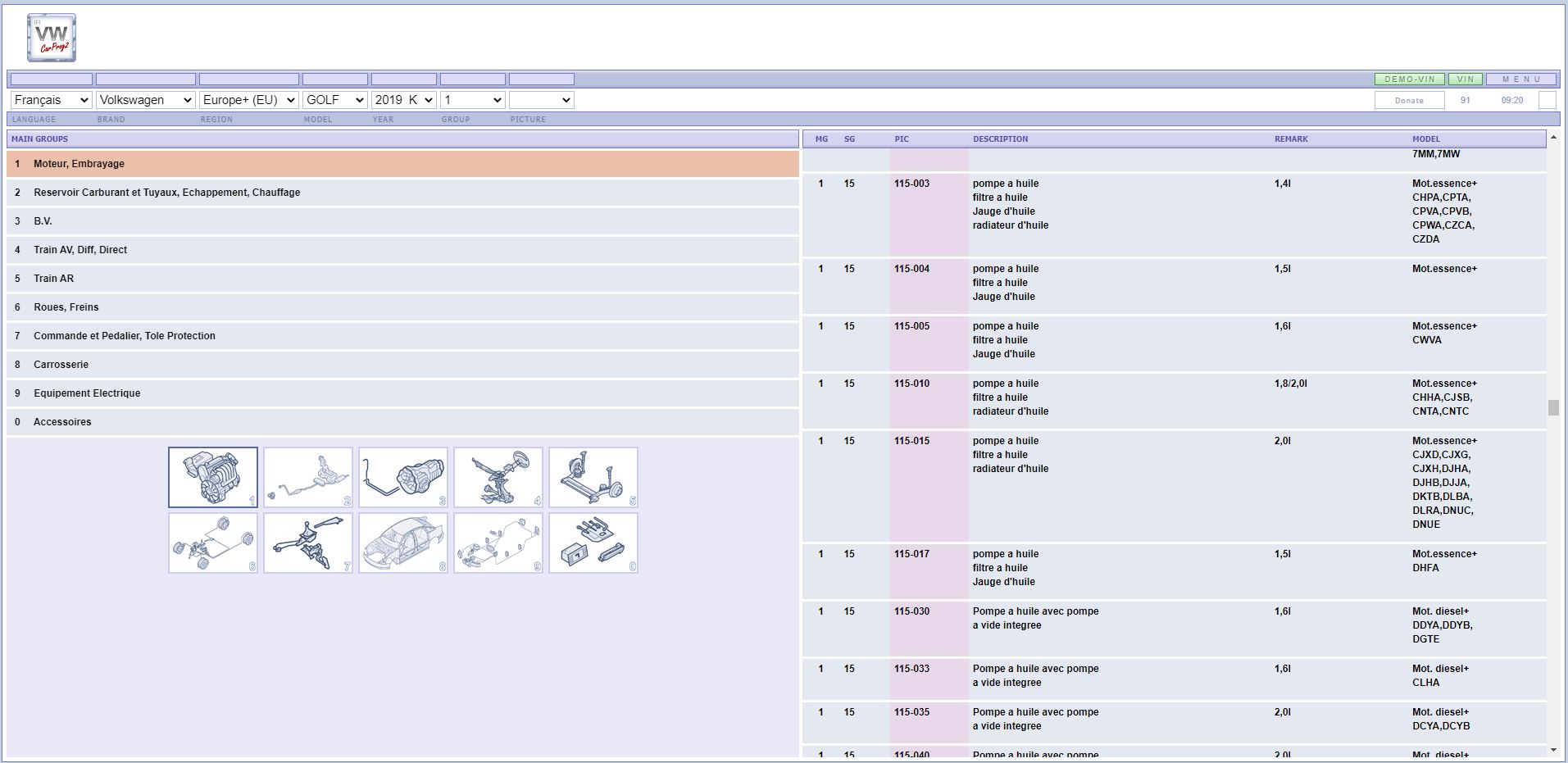
Task: Select main group Carrosserie
Action: coord(402,365)
